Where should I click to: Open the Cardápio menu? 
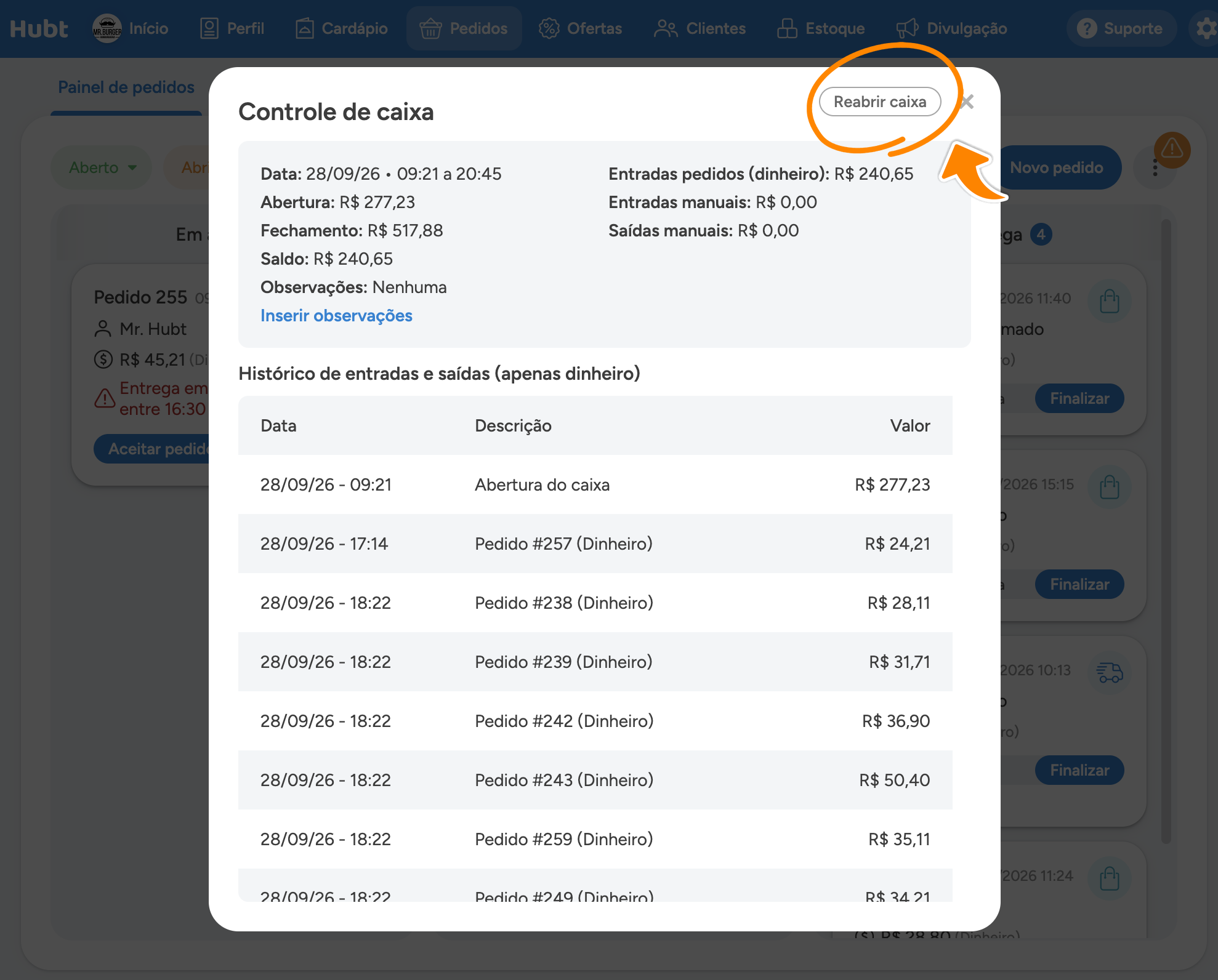tap(342, 28)
